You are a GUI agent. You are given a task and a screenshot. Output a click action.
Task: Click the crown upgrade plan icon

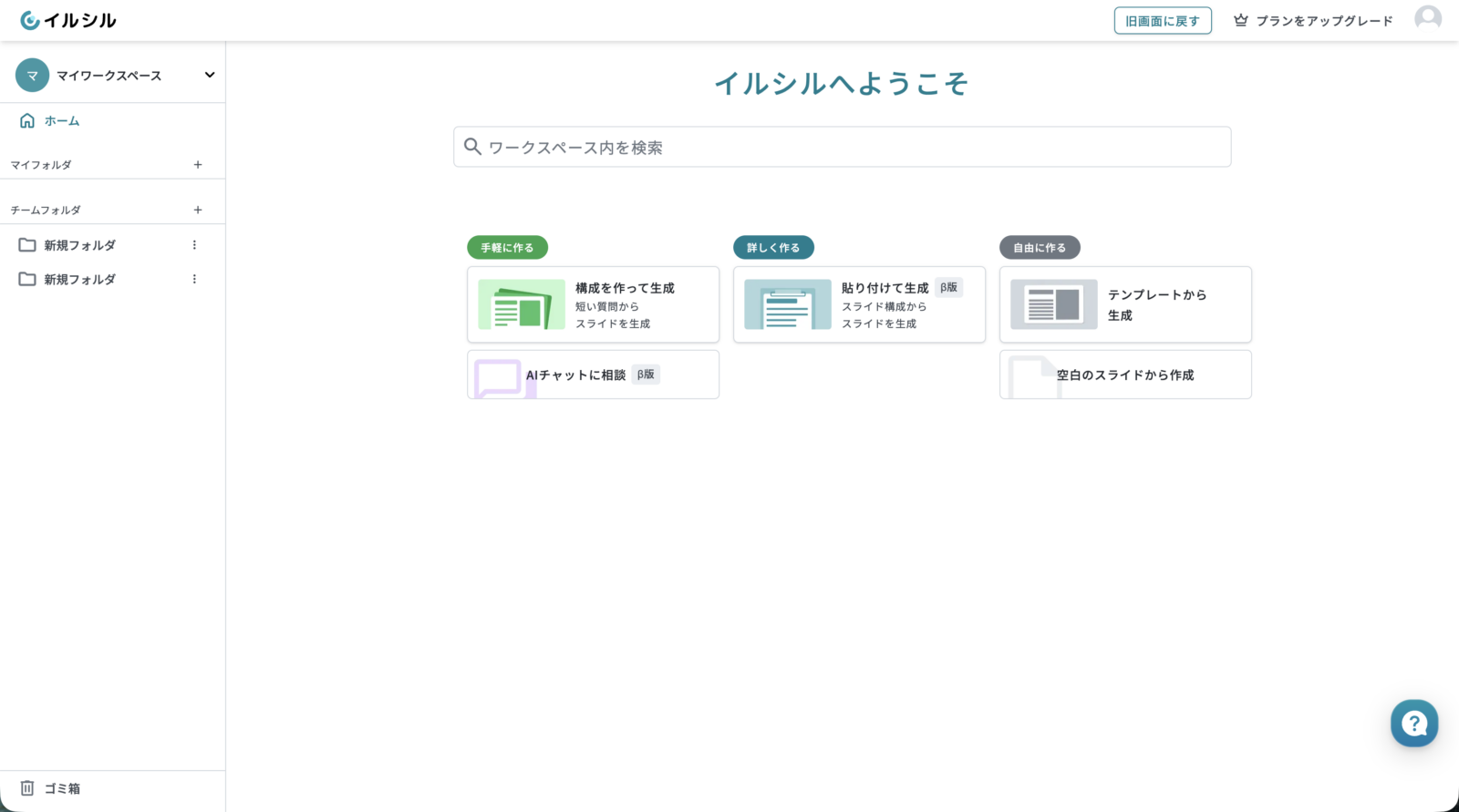click(1240, 20)
